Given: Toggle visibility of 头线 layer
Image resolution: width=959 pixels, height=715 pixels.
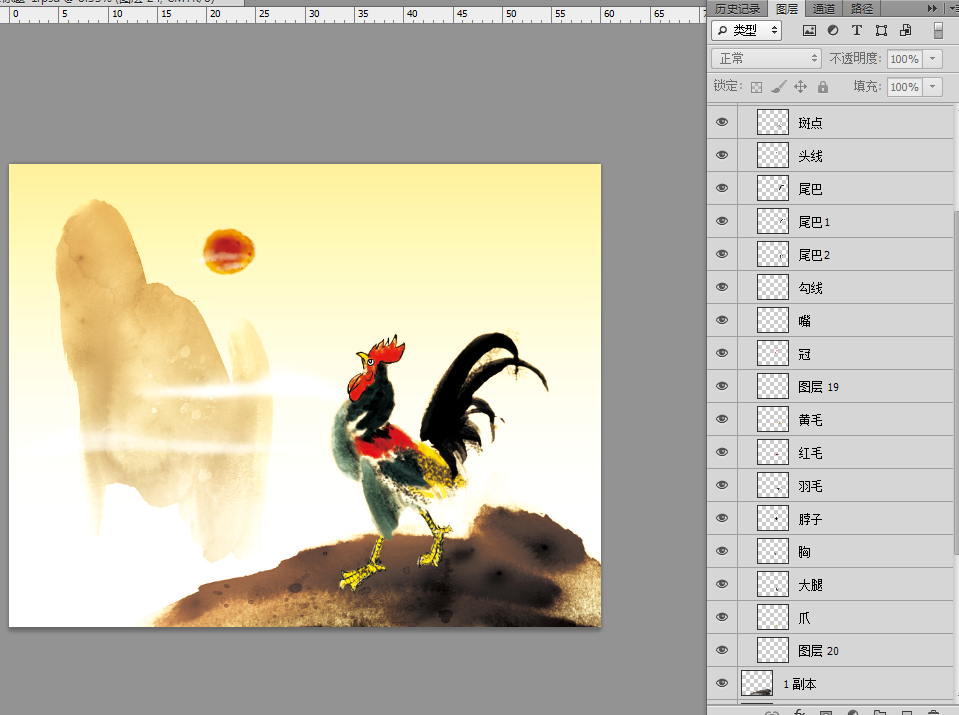Looking at the screenshot, I should 722,155.
